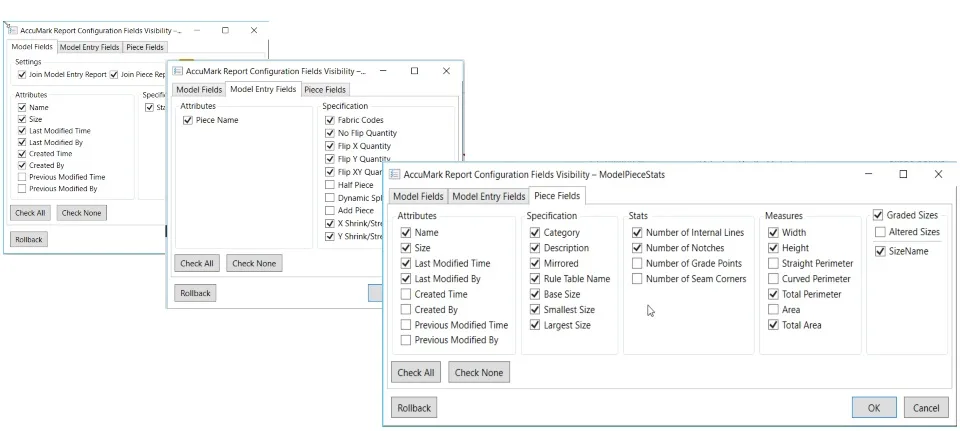Uncheck Created Time in back-left Model Fields window
This screenshot has height=431, width=960.
(22, 154)
